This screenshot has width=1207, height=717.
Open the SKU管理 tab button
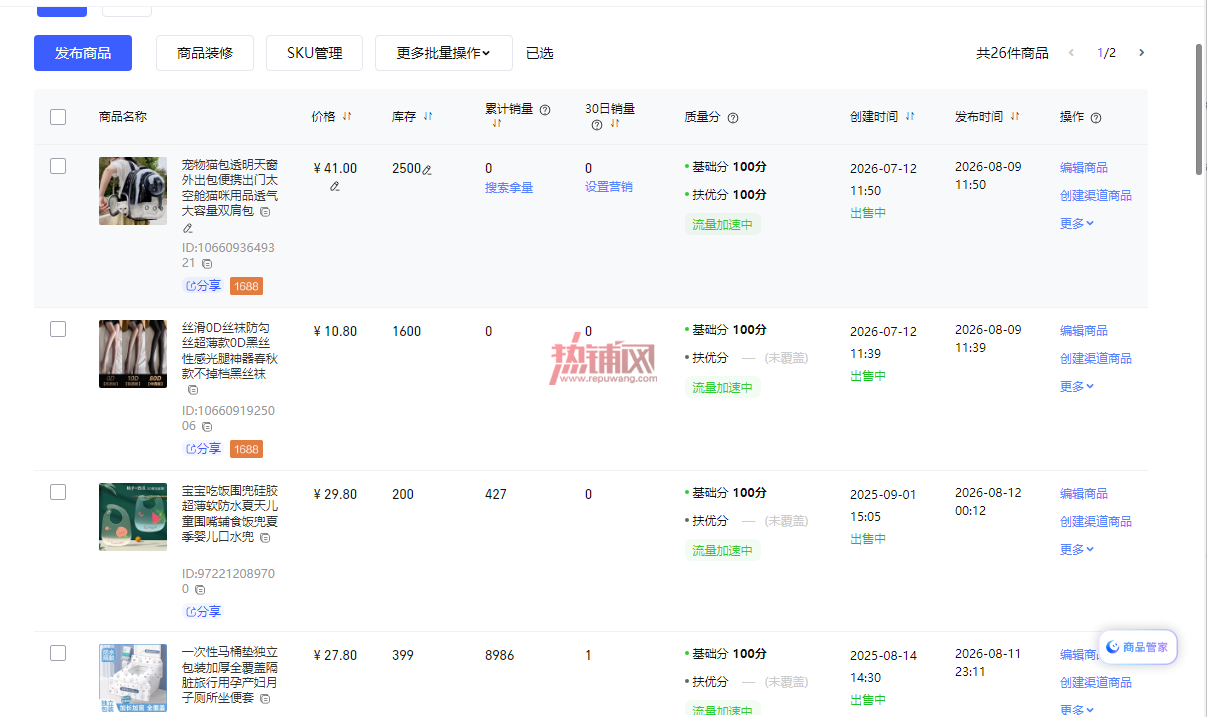[x=314, y=53]
